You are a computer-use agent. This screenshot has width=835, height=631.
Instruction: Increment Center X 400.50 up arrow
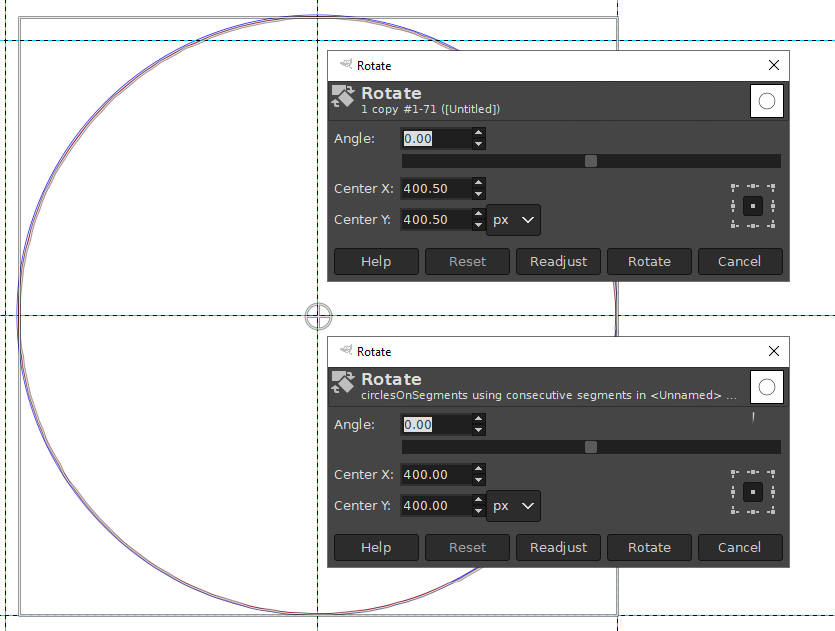(479, 184)
